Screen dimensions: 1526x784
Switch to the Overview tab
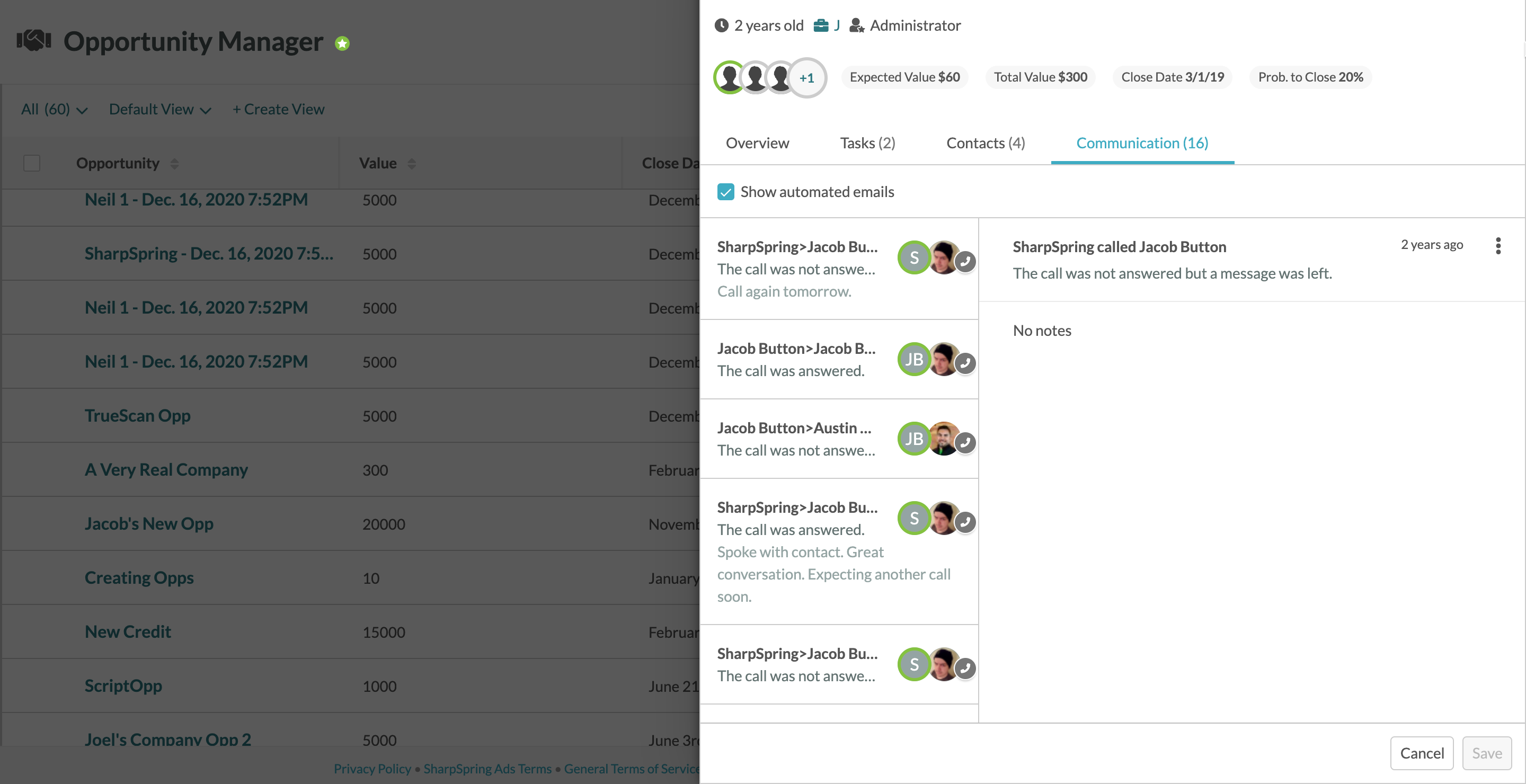point(757,144)
